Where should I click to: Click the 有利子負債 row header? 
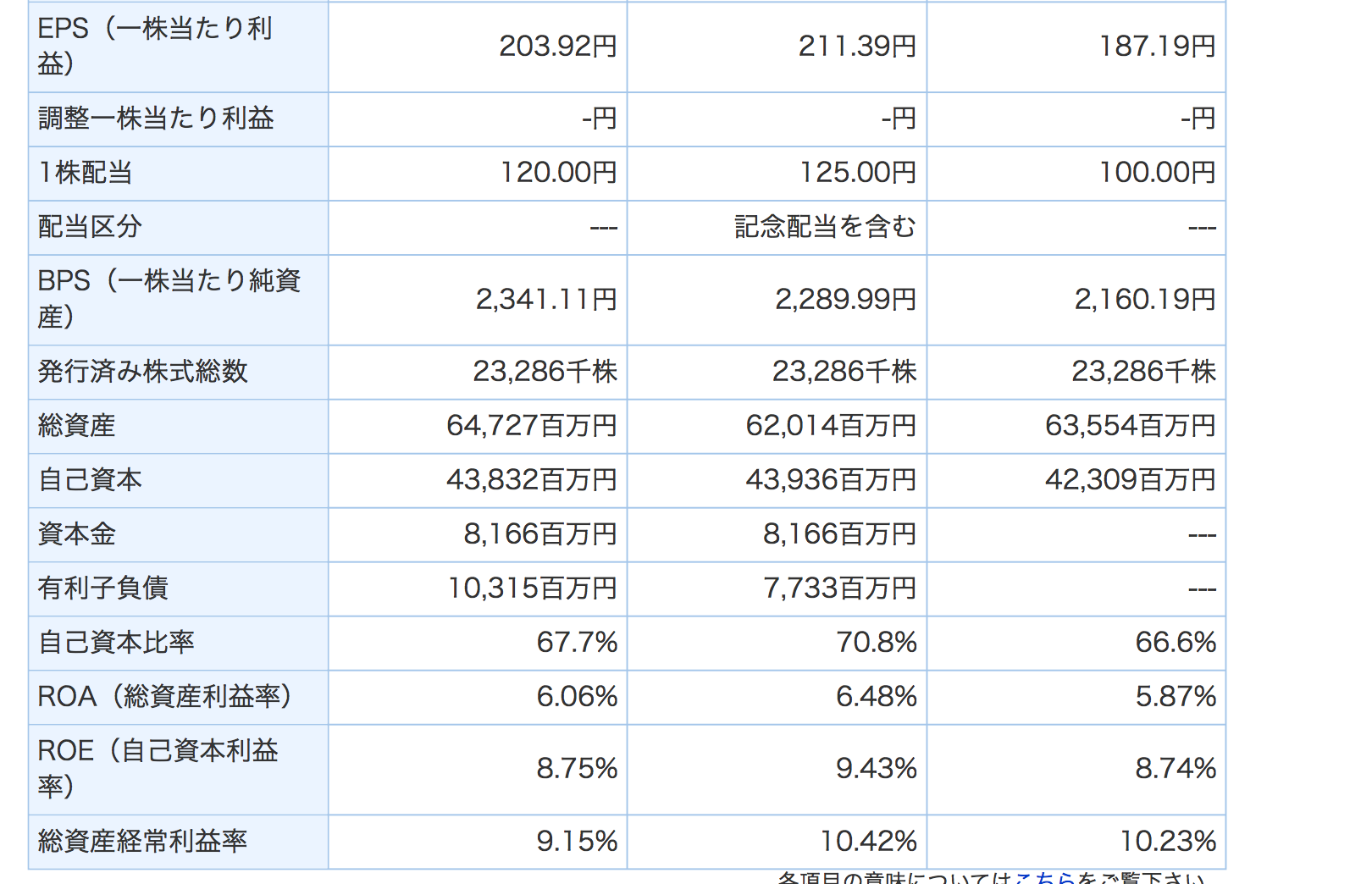pos(103,588)
